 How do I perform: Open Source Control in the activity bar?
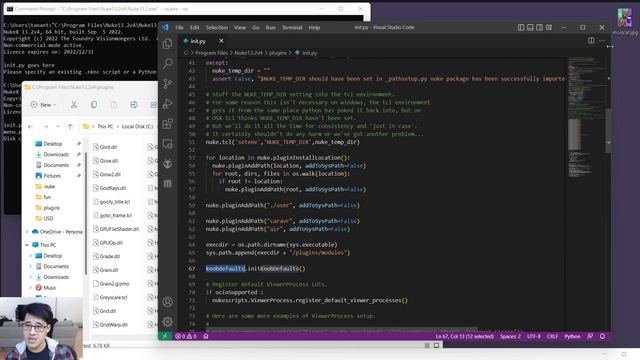tap(167, 83)
